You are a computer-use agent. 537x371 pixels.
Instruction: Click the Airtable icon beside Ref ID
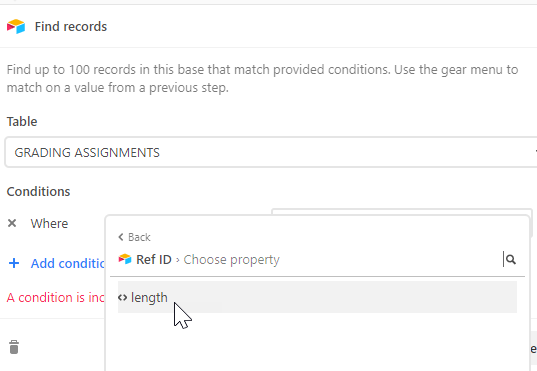pos(125,259)
